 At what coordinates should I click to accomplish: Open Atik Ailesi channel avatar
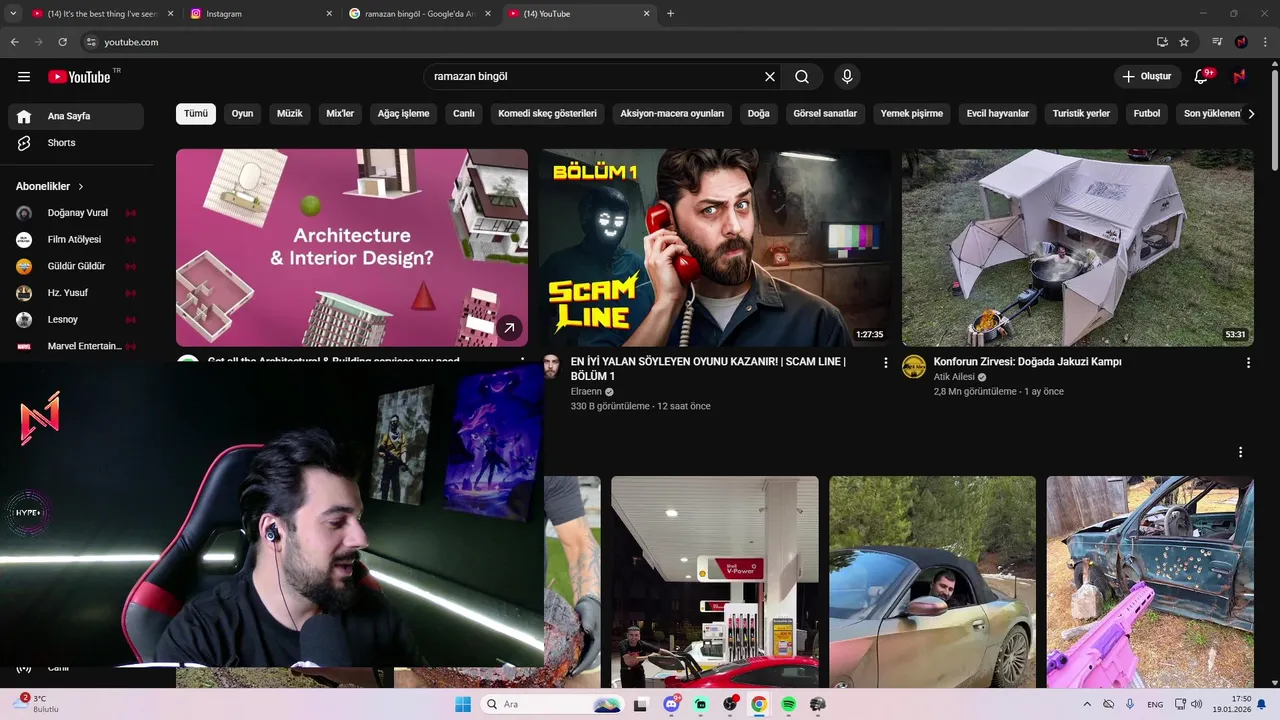coord(914,366)
